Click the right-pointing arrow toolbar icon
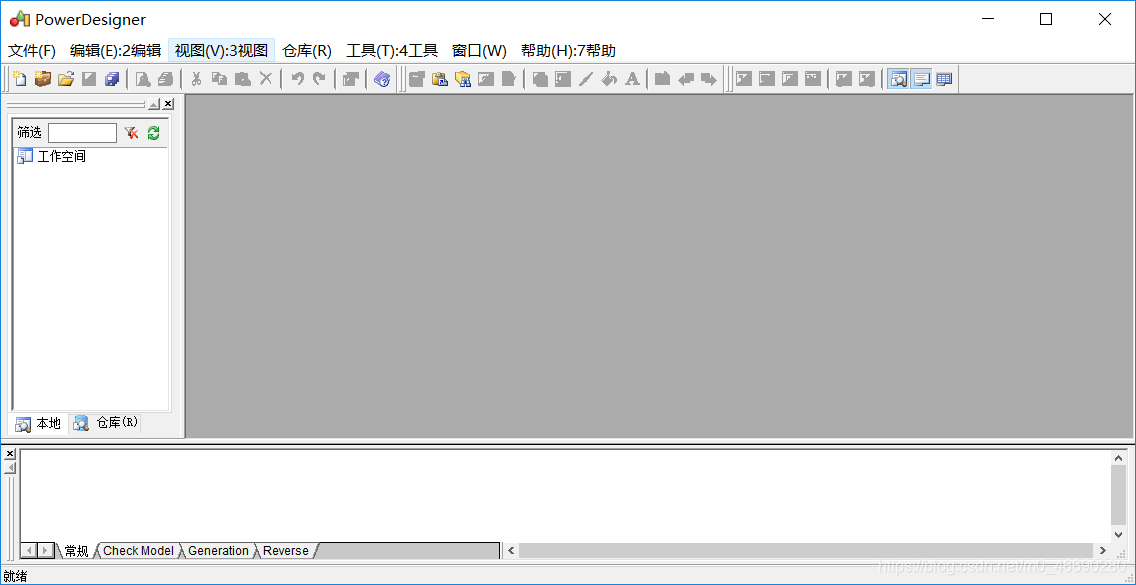 [709, 79]
